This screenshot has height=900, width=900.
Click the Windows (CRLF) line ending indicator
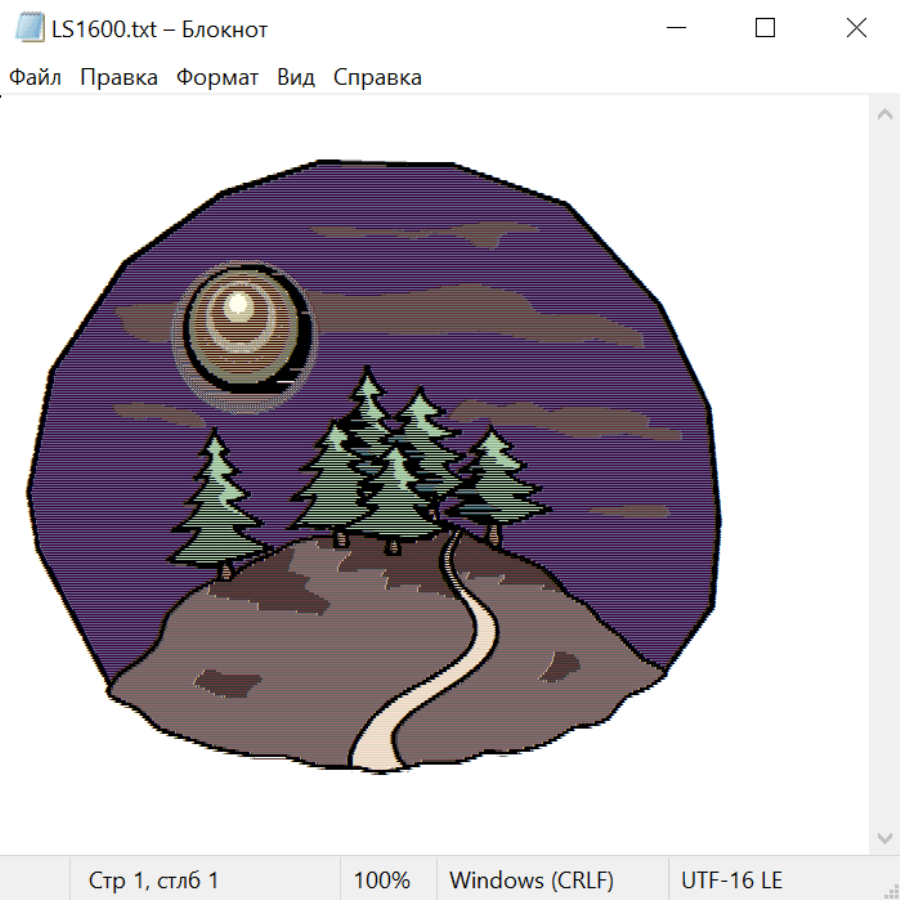click(x=531, y=881)
